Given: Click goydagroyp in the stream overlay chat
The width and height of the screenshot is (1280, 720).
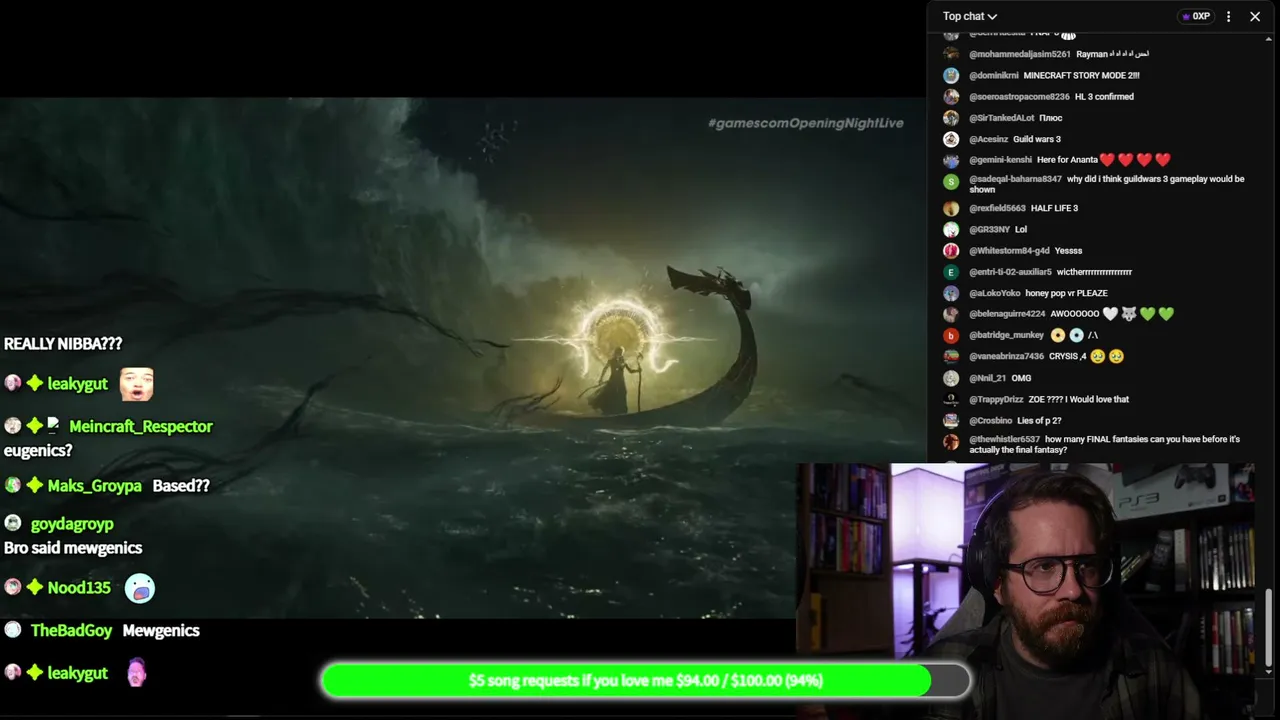Looking at the screenshot, I should [72, 524].
